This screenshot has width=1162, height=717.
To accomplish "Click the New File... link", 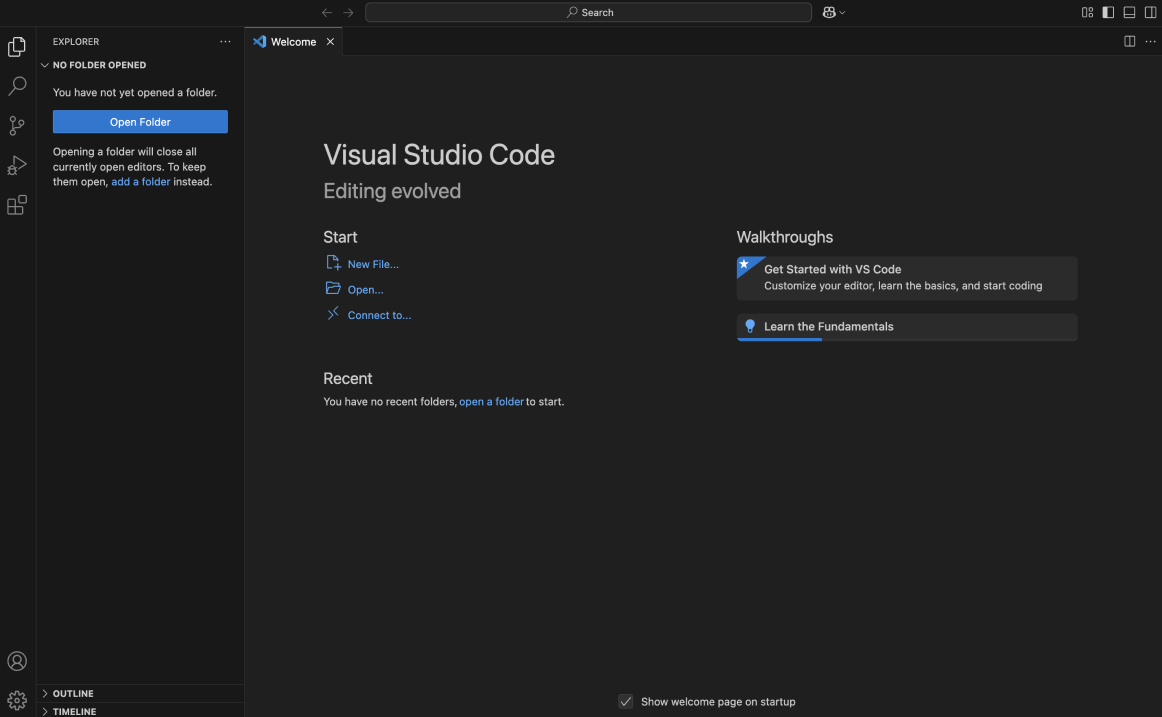I will click(373, 264).
